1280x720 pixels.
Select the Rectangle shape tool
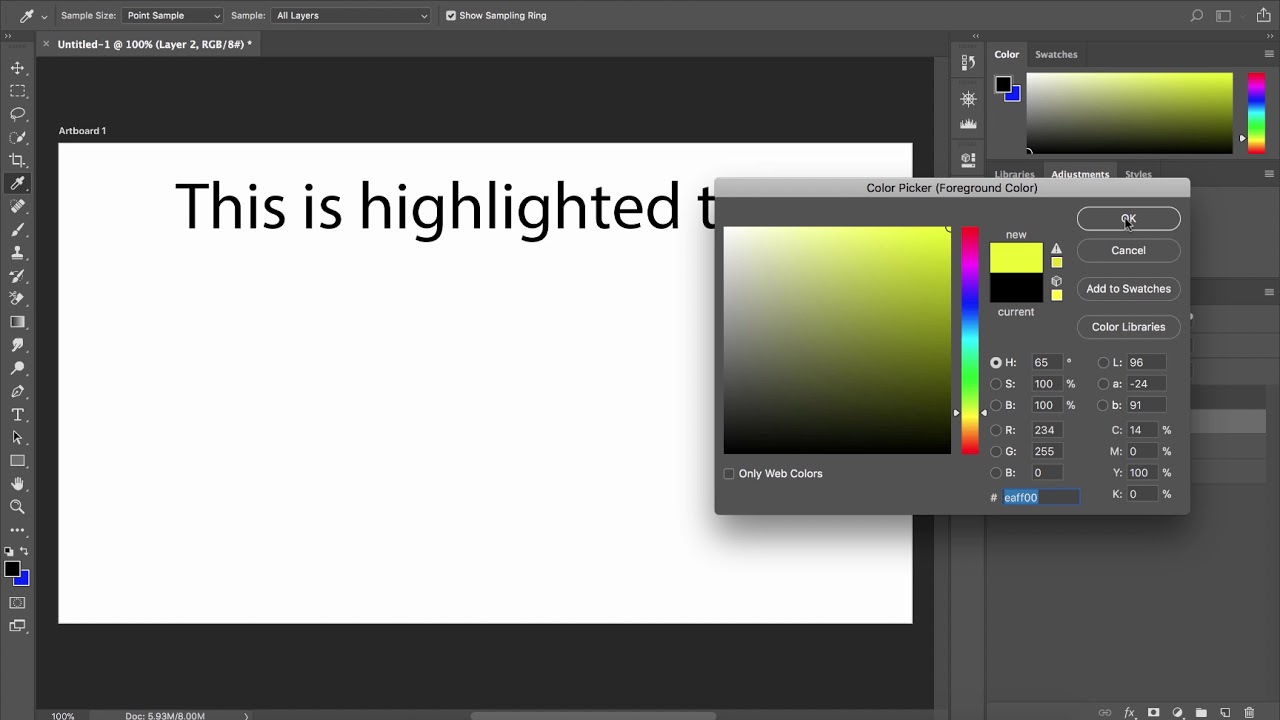[x=17, y=461]
